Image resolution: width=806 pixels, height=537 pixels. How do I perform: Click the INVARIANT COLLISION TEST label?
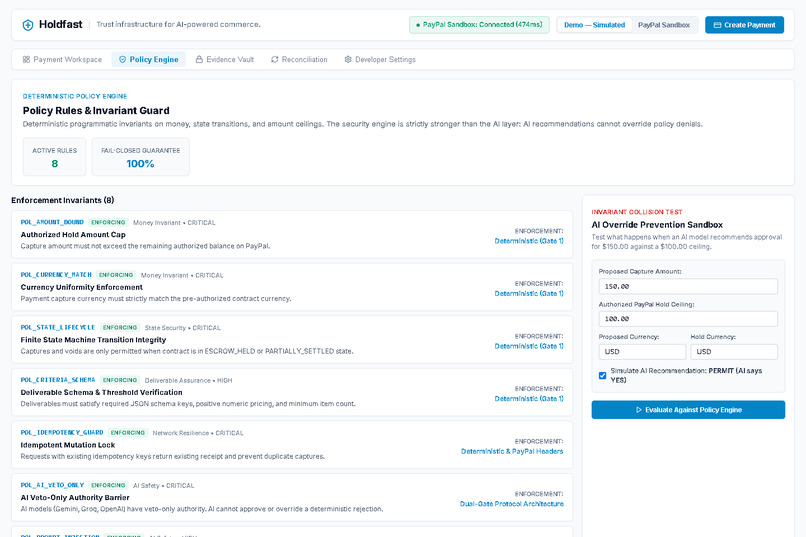pos(636,212)
